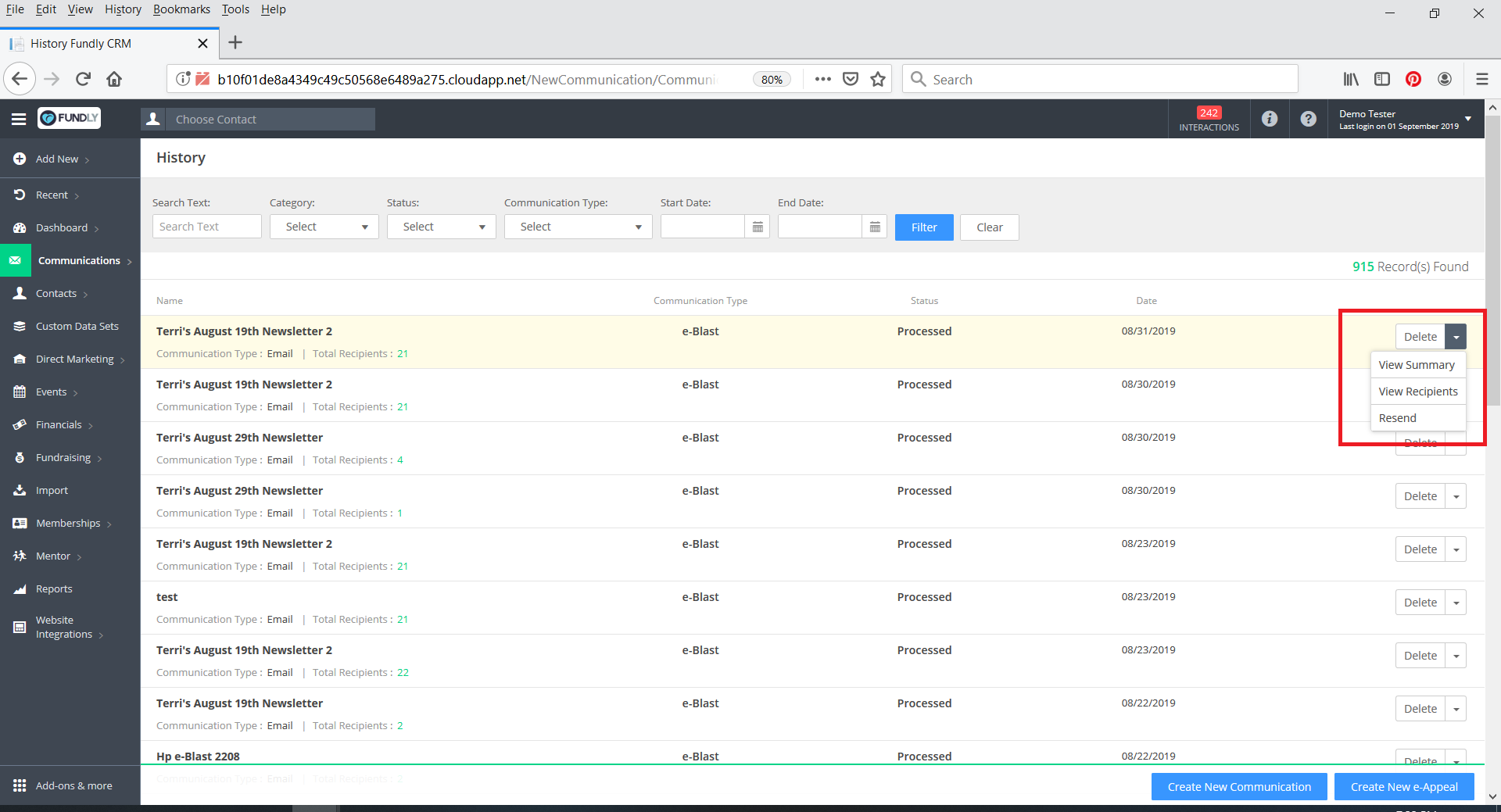Click the Search Text input field

(206, 227)
